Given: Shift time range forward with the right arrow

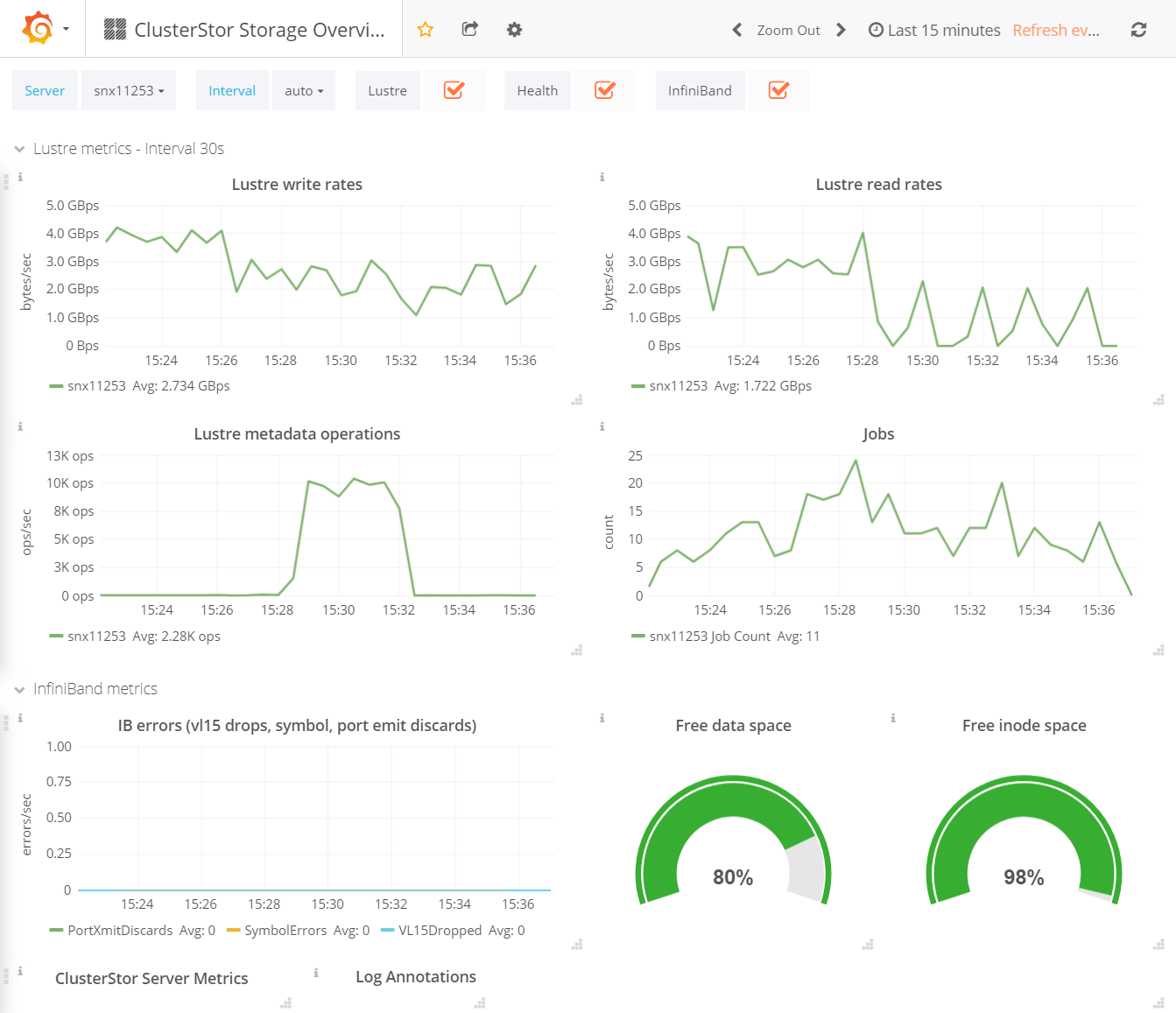Looking at the screenshot, I should (841, 29).
